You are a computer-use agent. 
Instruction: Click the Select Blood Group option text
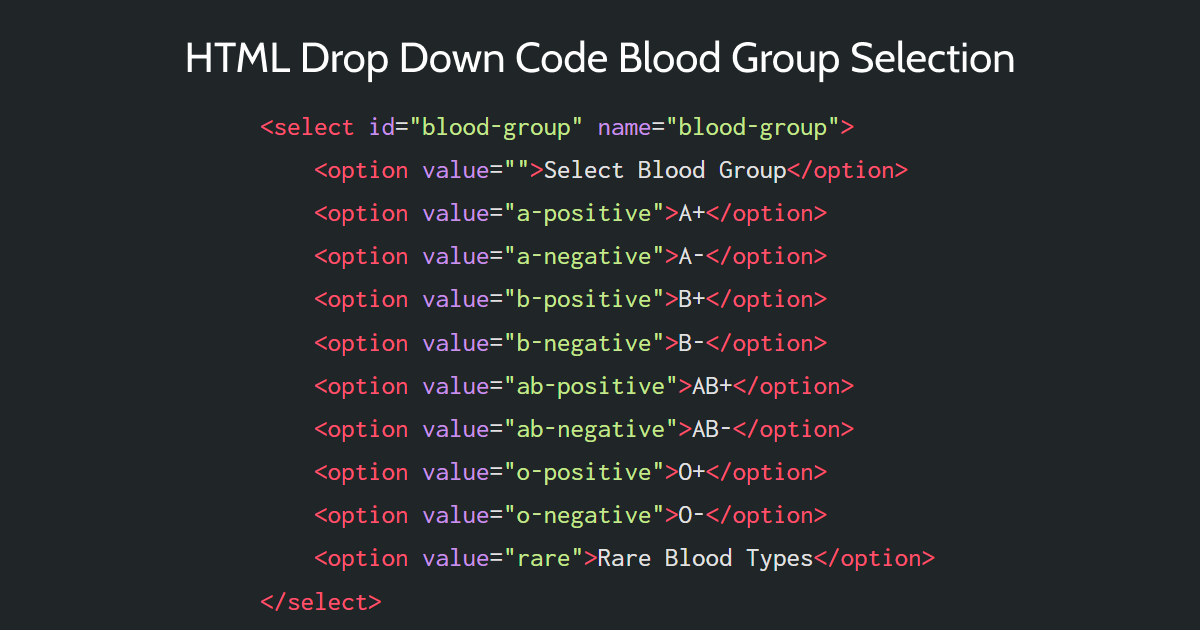[665, 171]
